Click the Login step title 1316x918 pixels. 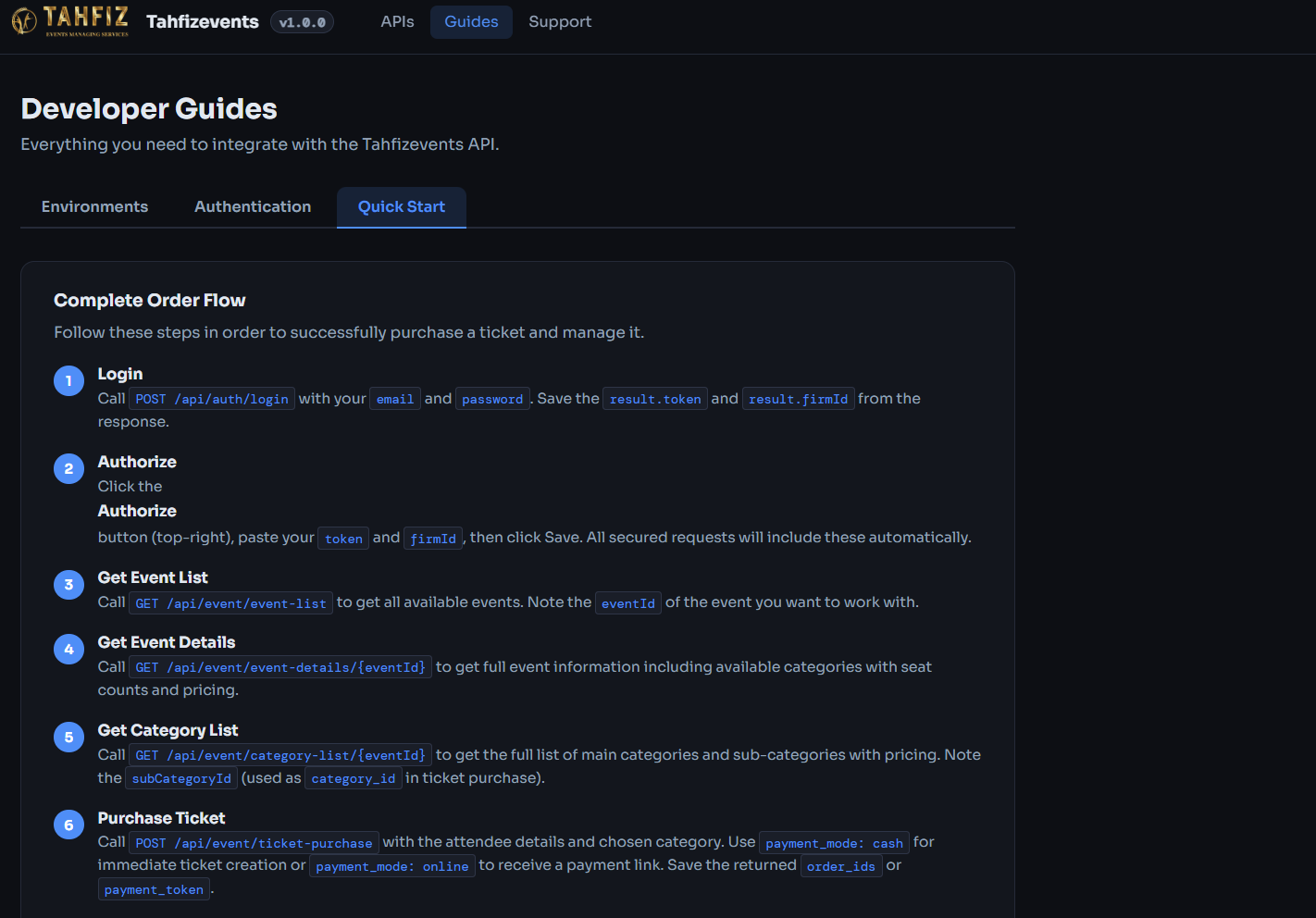[x=120, y=374]
